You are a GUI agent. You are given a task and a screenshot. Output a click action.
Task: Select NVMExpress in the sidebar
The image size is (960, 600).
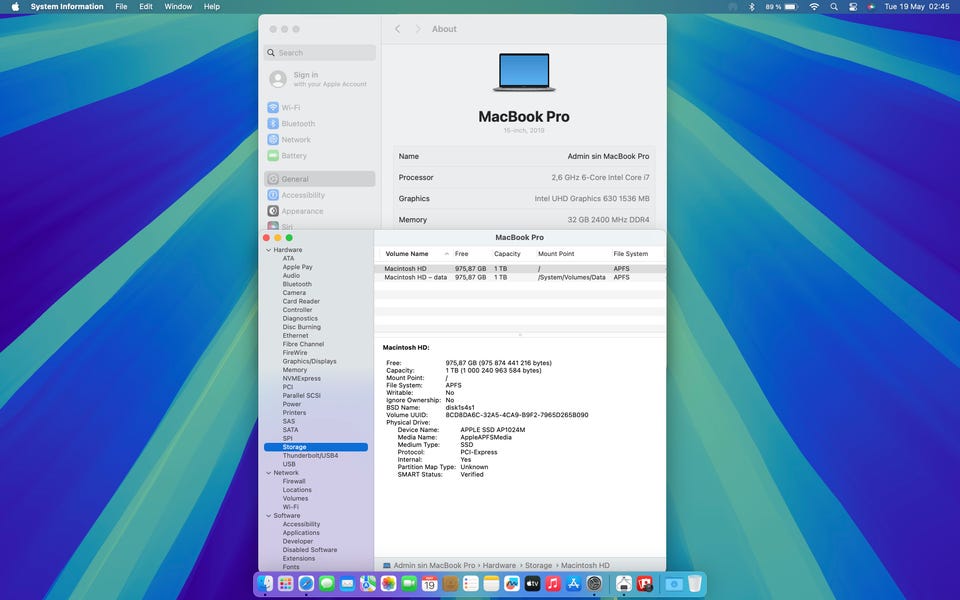(301, 378)
